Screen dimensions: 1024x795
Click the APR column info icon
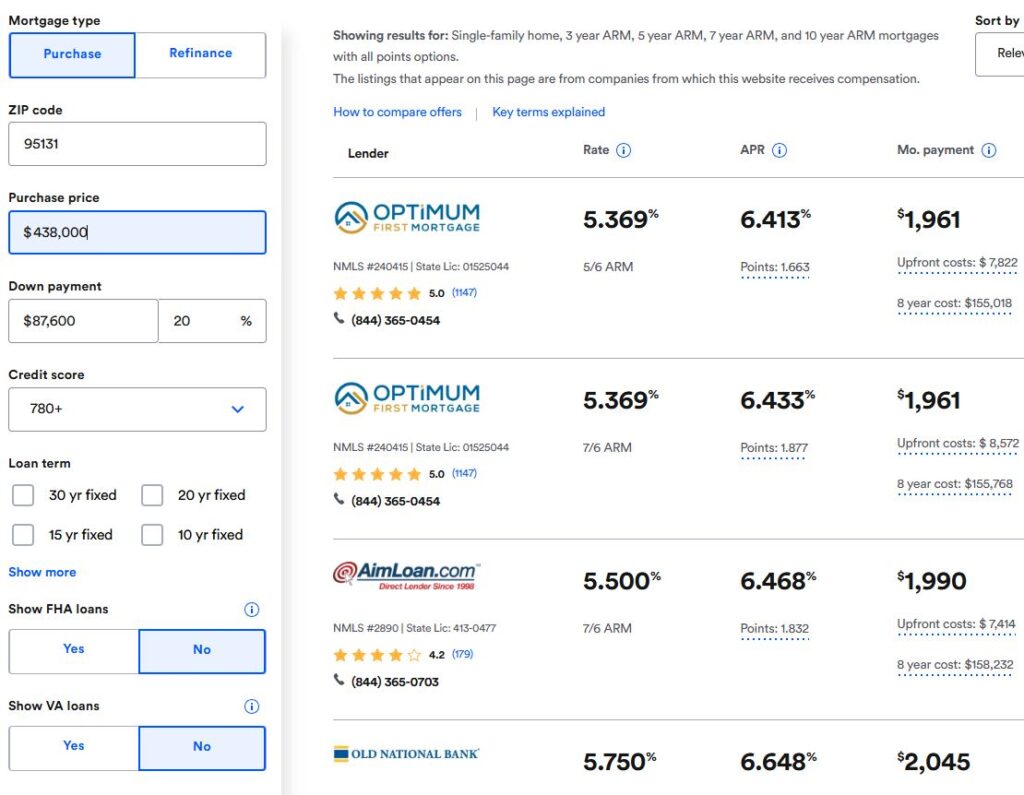pyautogui.click(x=779, y=151)
